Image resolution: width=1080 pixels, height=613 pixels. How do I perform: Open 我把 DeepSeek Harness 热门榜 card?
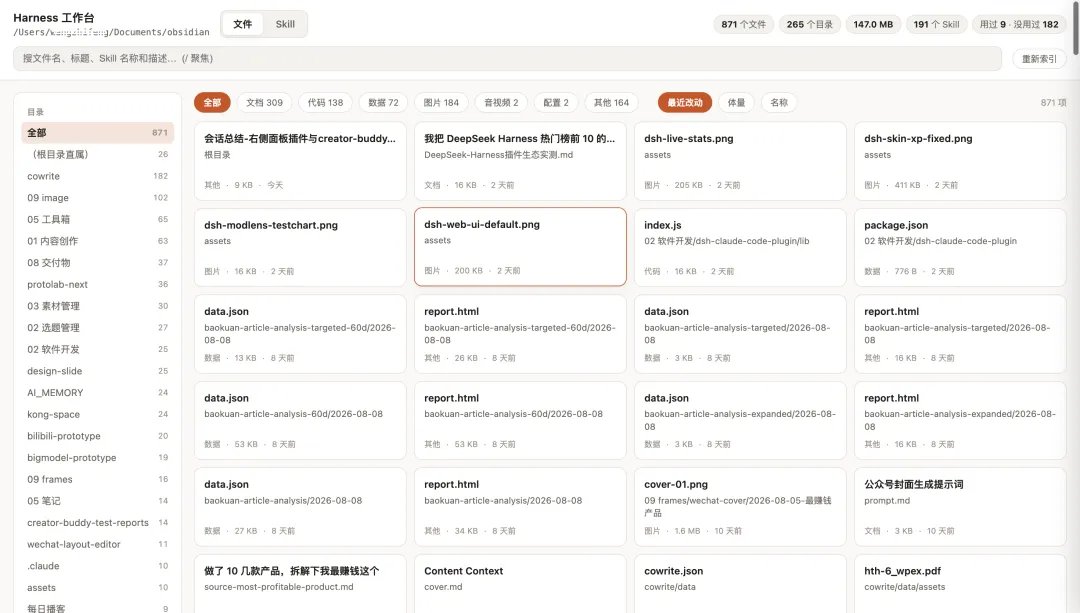520,161
